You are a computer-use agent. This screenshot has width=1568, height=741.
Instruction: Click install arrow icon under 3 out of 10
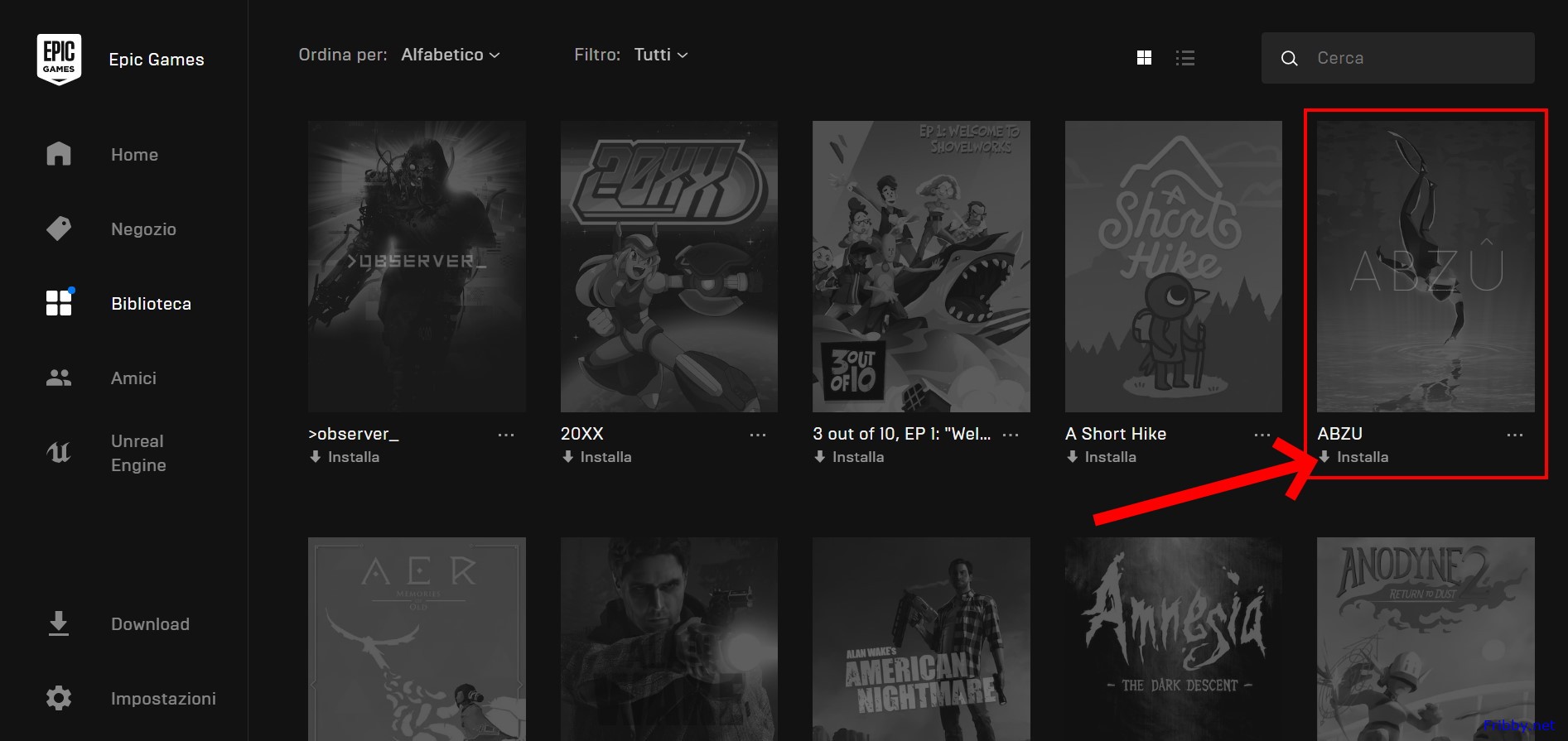pos(820,456)
